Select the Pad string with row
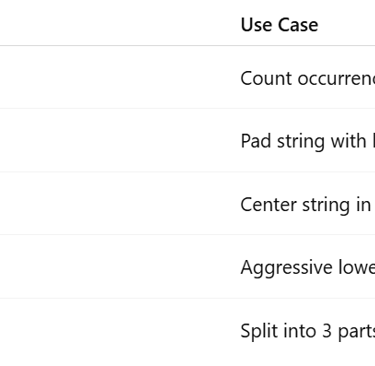Viewport: 375px width, 366px height. point(187,140)
